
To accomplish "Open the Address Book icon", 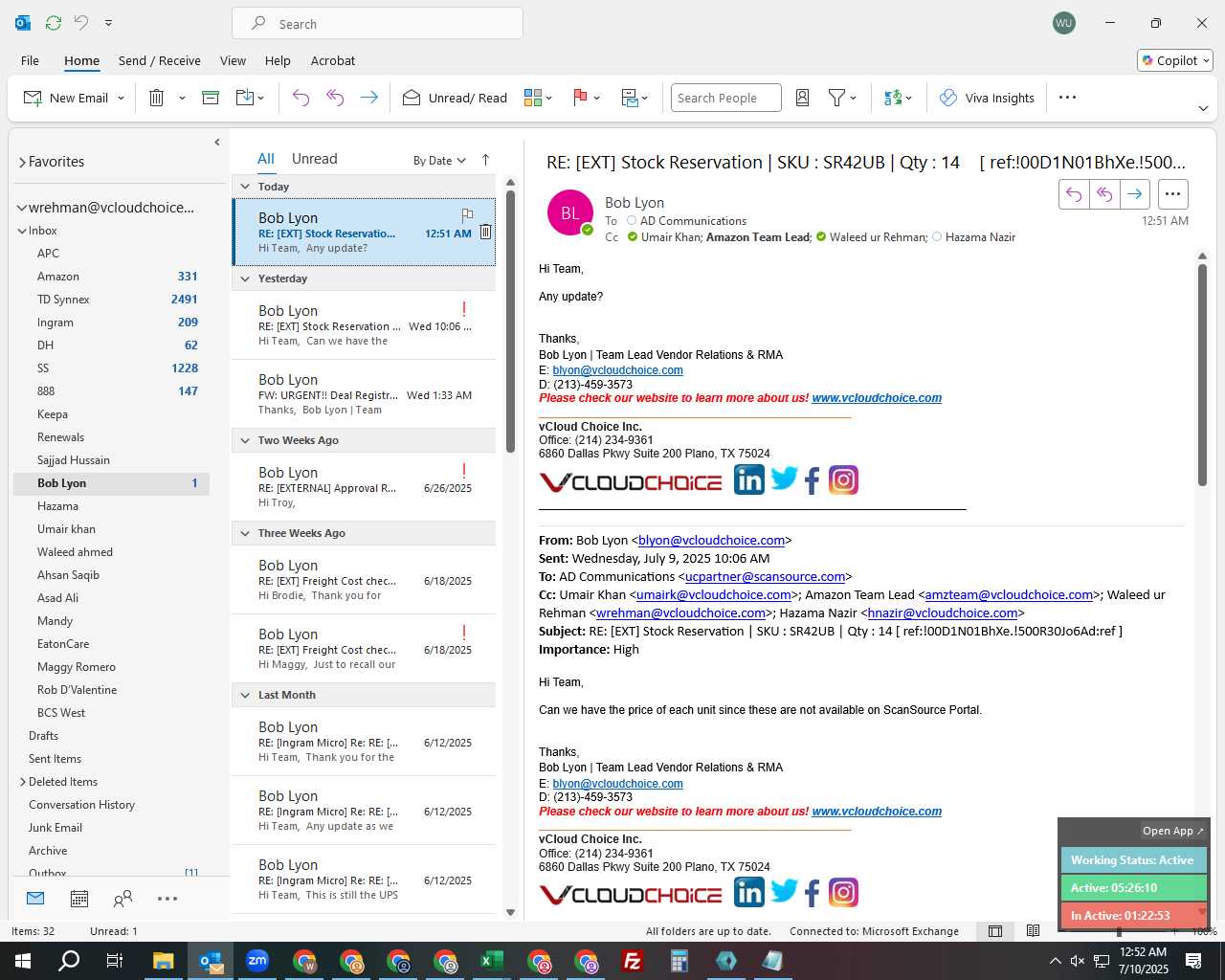I will click(803, 98).
